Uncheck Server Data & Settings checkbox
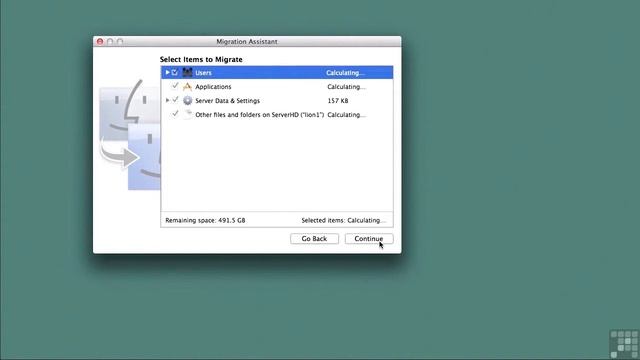 click(x=175, y=100)
